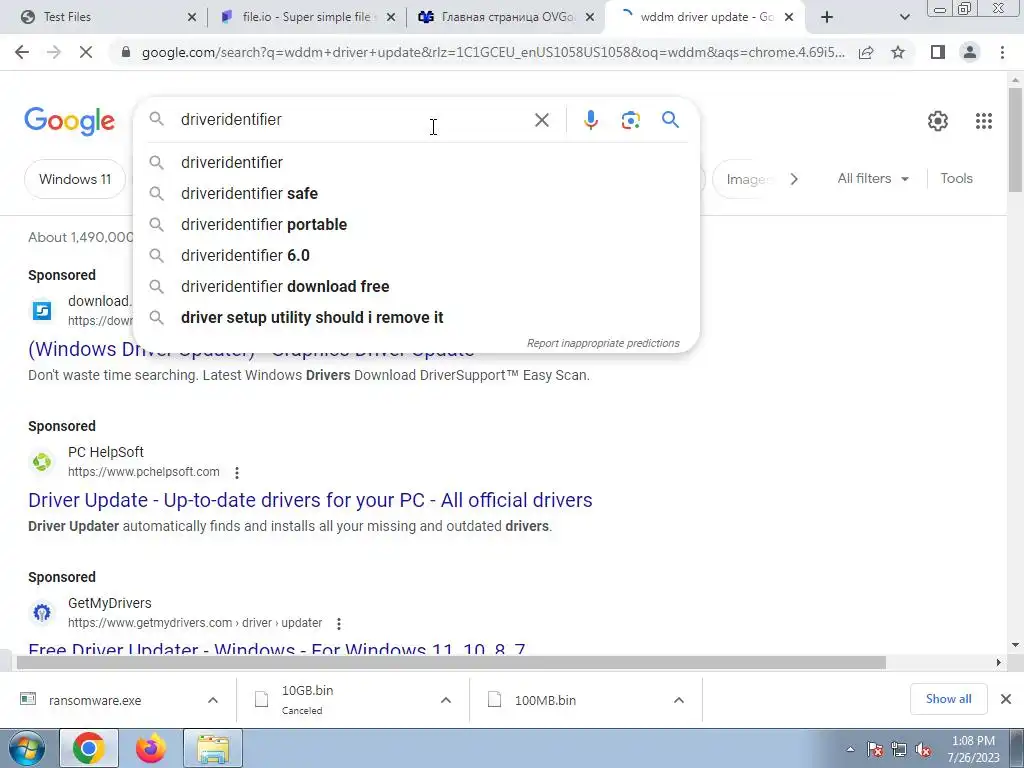This screenshot has width=1024, height=768.
Task: Switch to the Главная страница OVGo tab
Action: (507, 17)
